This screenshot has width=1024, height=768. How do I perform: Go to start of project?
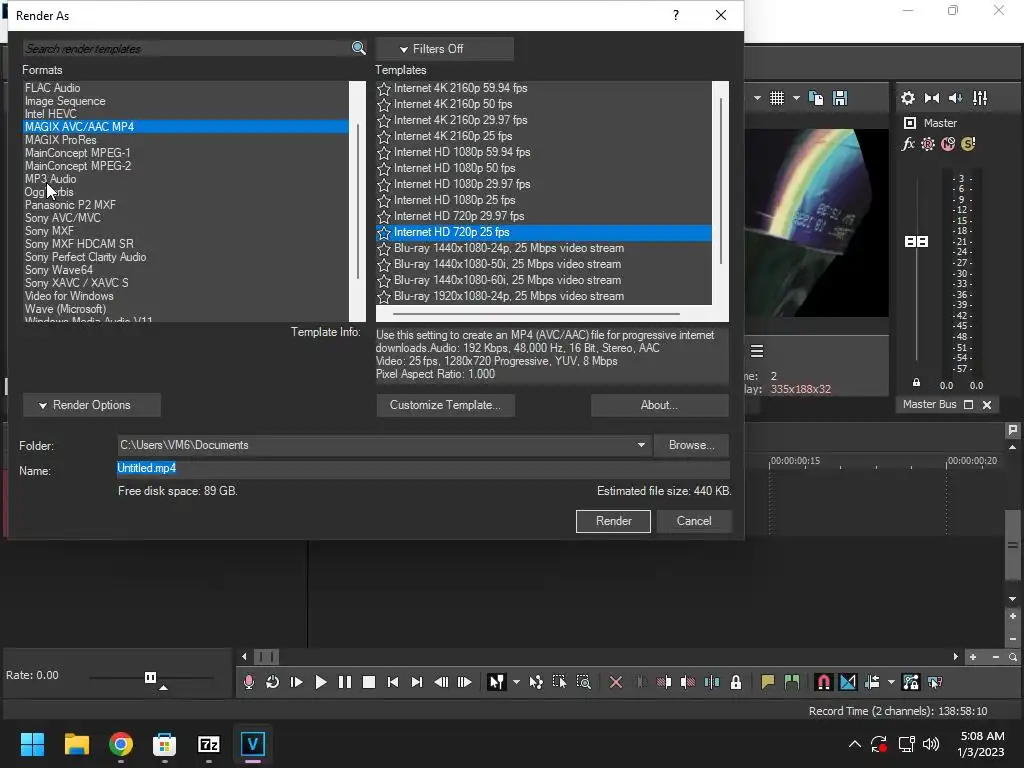tap(392, 682)
